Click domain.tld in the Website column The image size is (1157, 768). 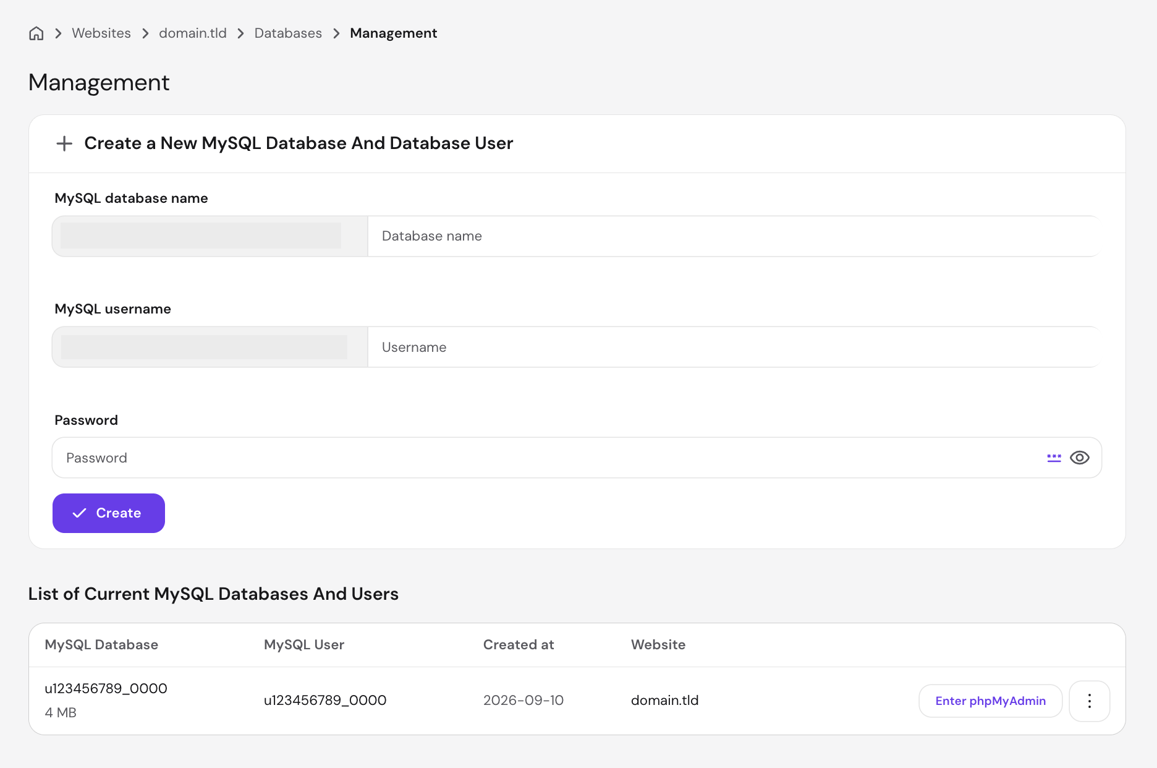664,700
